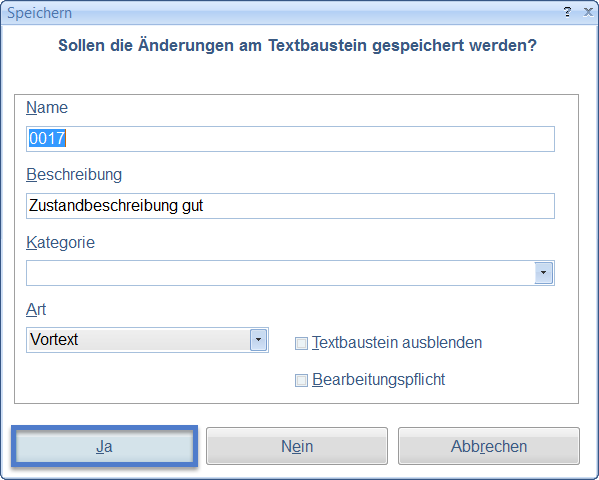The image size is (599, 480).
Task: Confirm saving with the Ja button
Action: pos(104,446)
